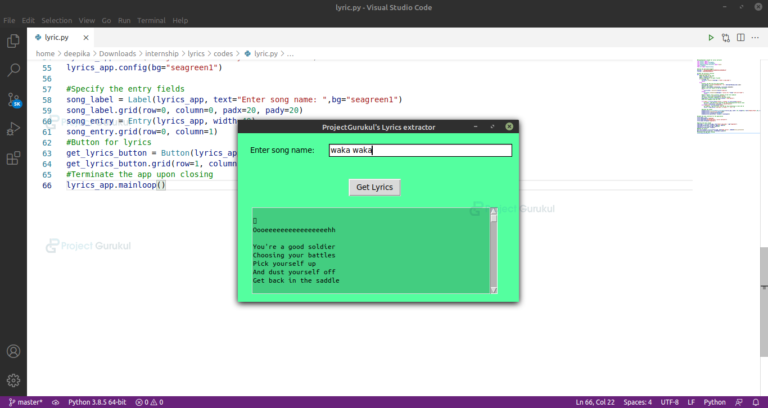
Task: Select Python 3.8.5 64-bit interpreter
Action: pos(97,402)
